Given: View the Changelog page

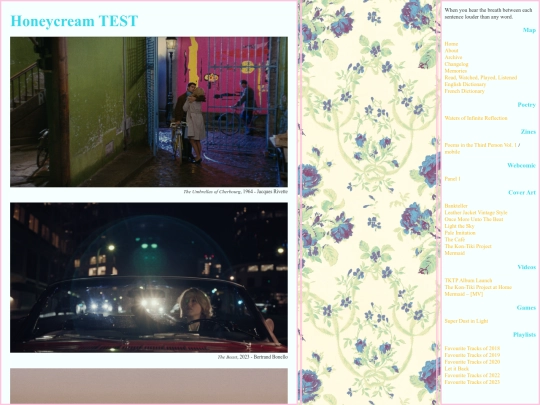Looking at the screenshot, I should click(456, 64).
